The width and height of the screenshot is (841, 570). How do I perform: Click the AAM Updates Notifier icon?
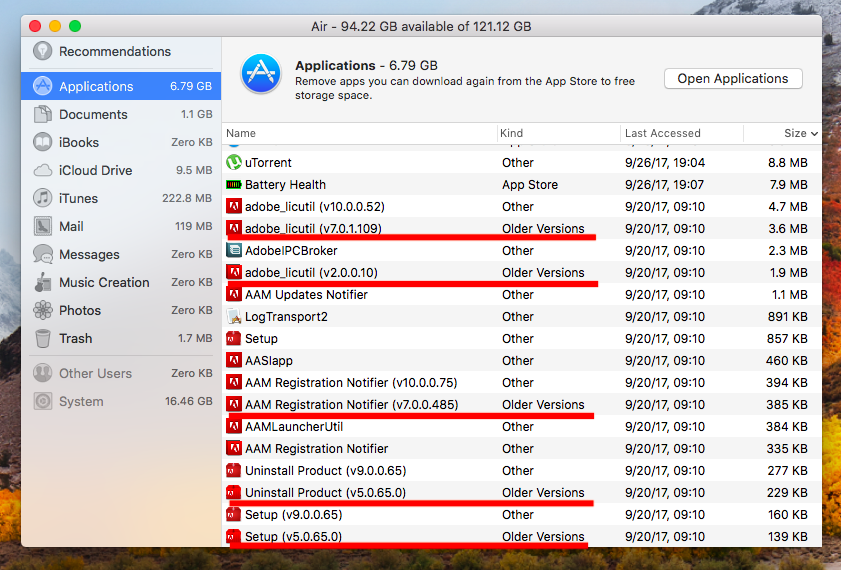pyautogui.click(x=233, y=294)
